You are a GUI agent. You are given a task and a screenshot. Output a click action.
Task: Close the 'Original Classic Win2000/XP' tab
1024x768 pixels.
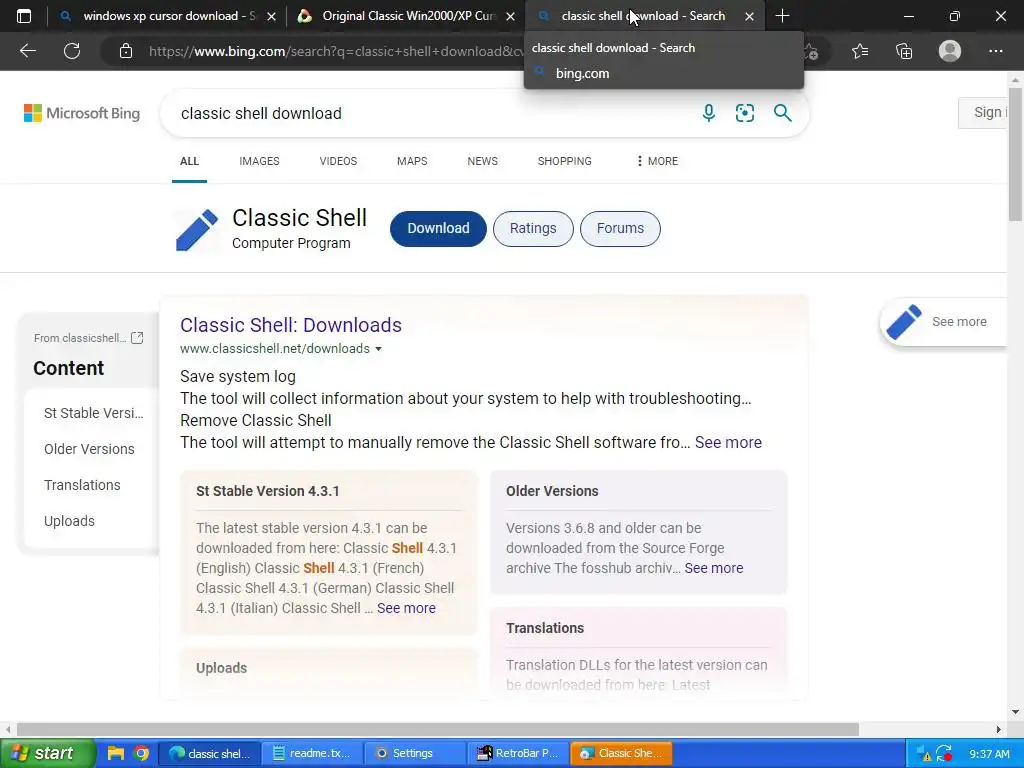[511, 16]
